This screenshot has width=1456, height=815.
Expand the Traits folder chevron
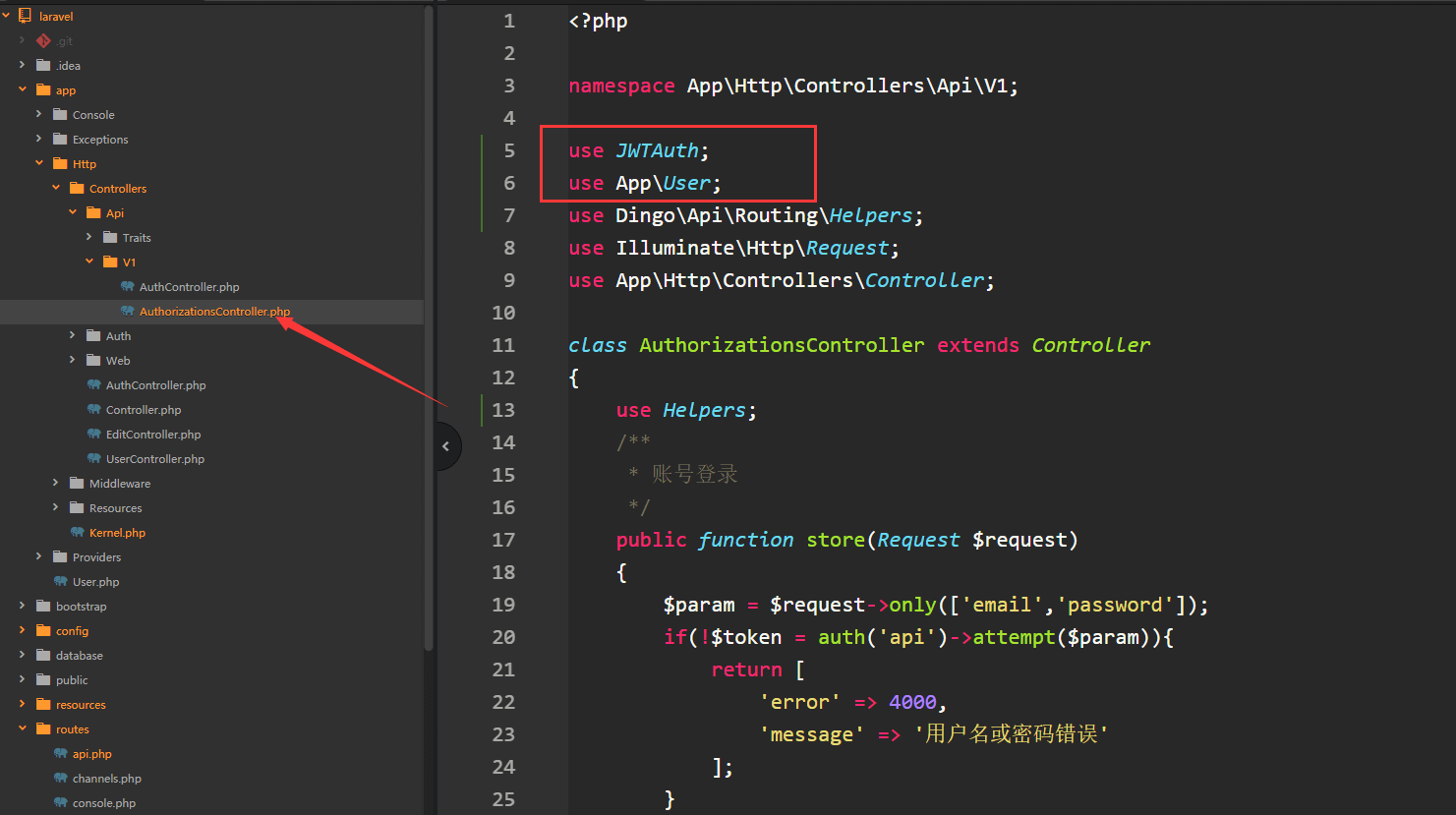click(x=88, y=237)
